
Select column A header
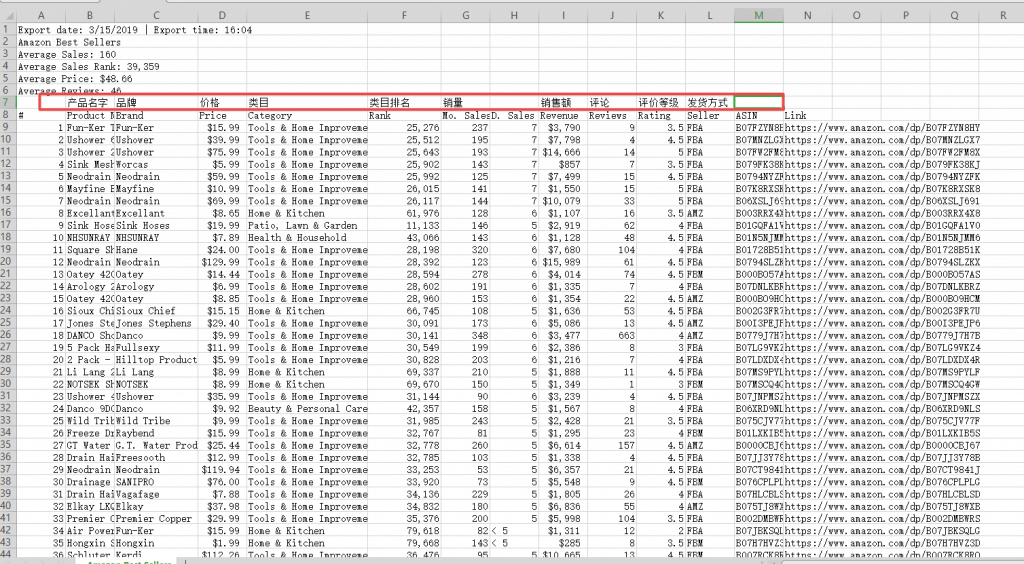point(40,15)
